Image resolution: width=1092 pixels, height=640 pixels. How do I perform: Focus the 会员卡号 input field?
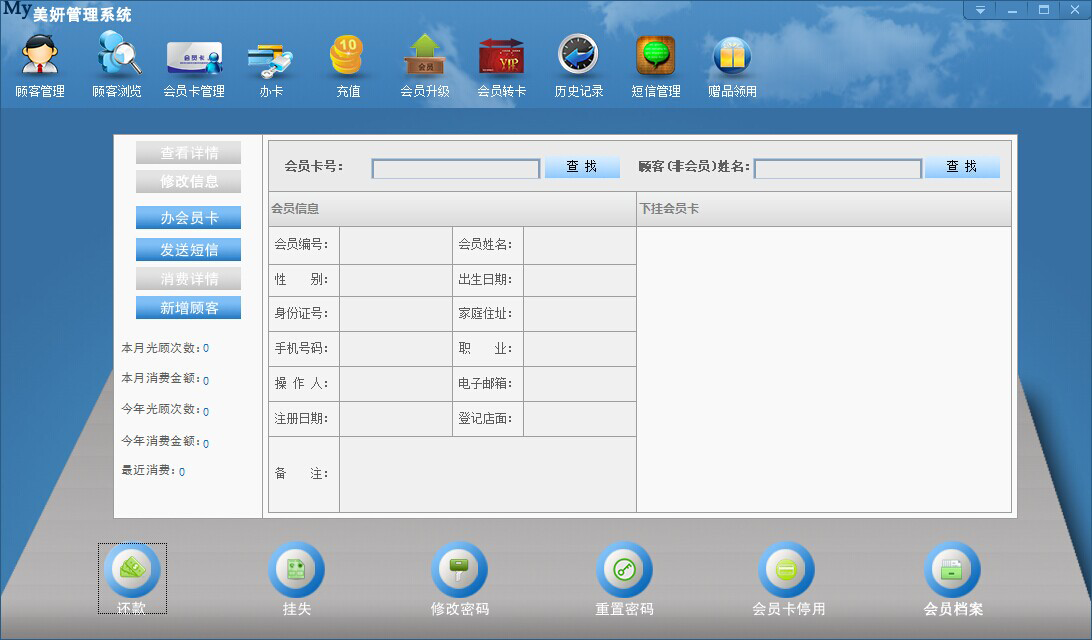pyautogui.click(x=455, y=169)
